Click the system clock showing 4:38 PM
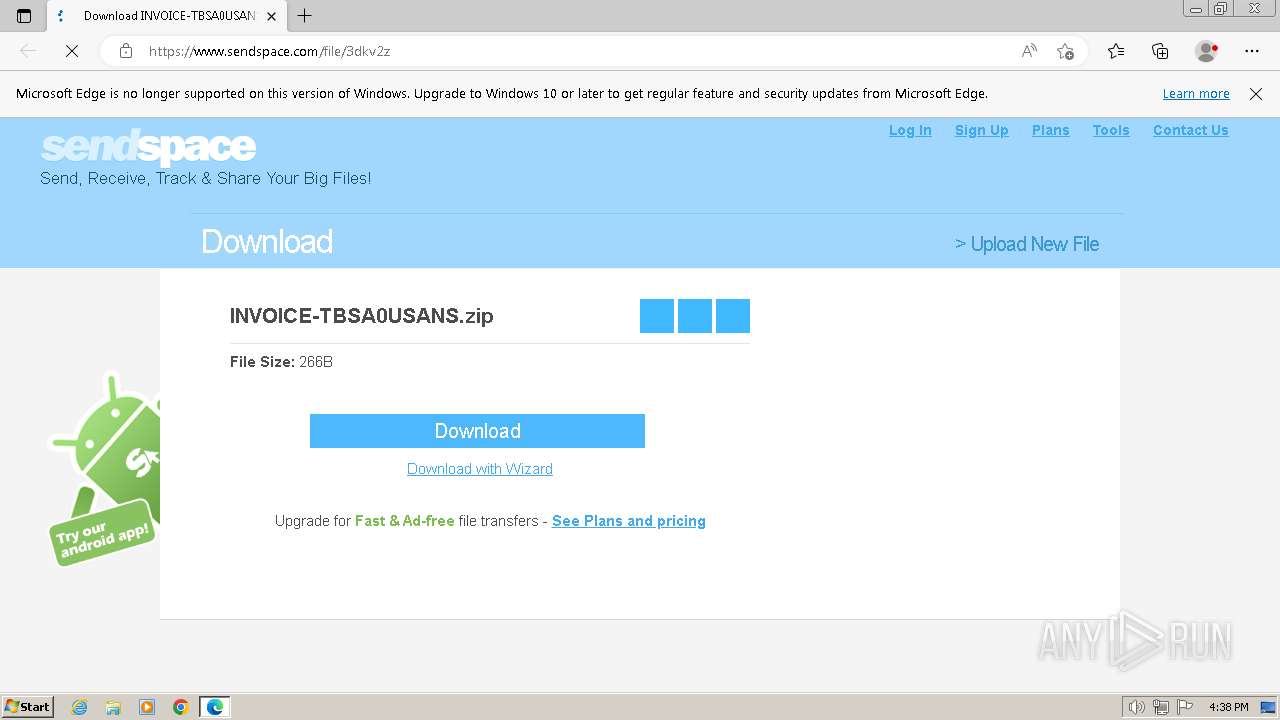 pyautogui.click(x=1228, y=707)
